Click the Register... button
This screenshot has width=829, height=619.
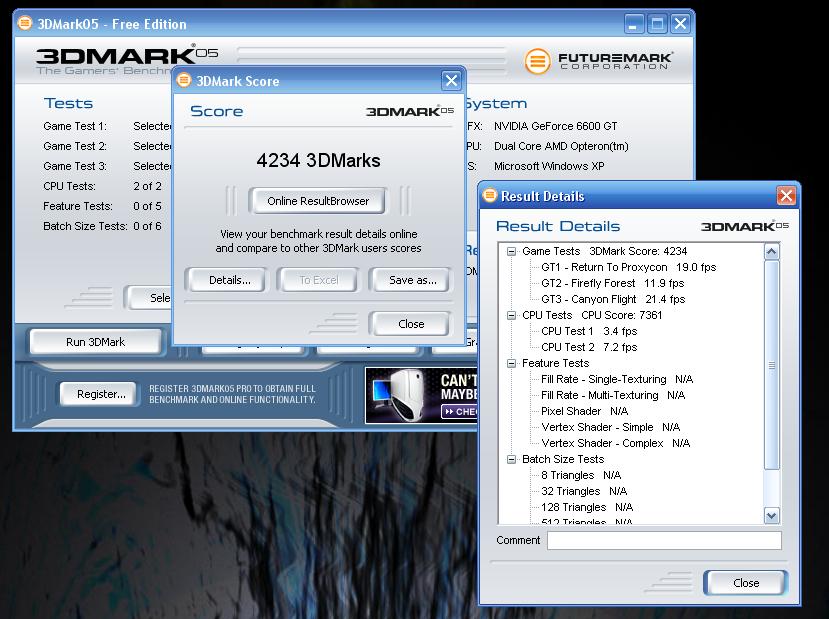pyautogui.click(x=101, y=394)
